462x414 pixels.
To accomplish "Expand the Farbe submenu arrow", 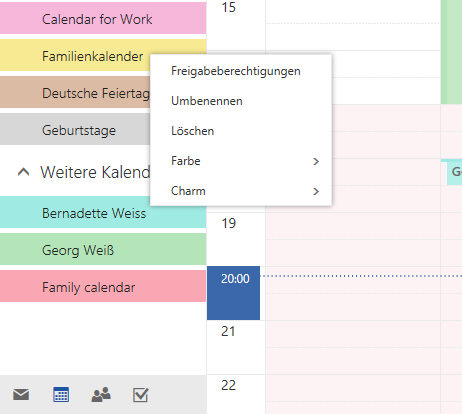I will tap(316, 161).
